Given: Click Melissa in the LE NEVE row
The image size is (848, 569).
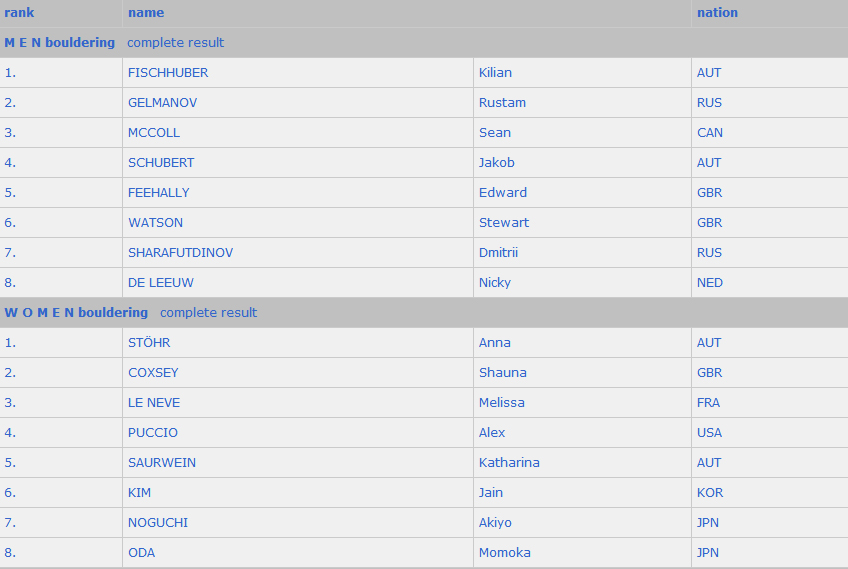Looking at the screenshot, I should pos(501,403).
